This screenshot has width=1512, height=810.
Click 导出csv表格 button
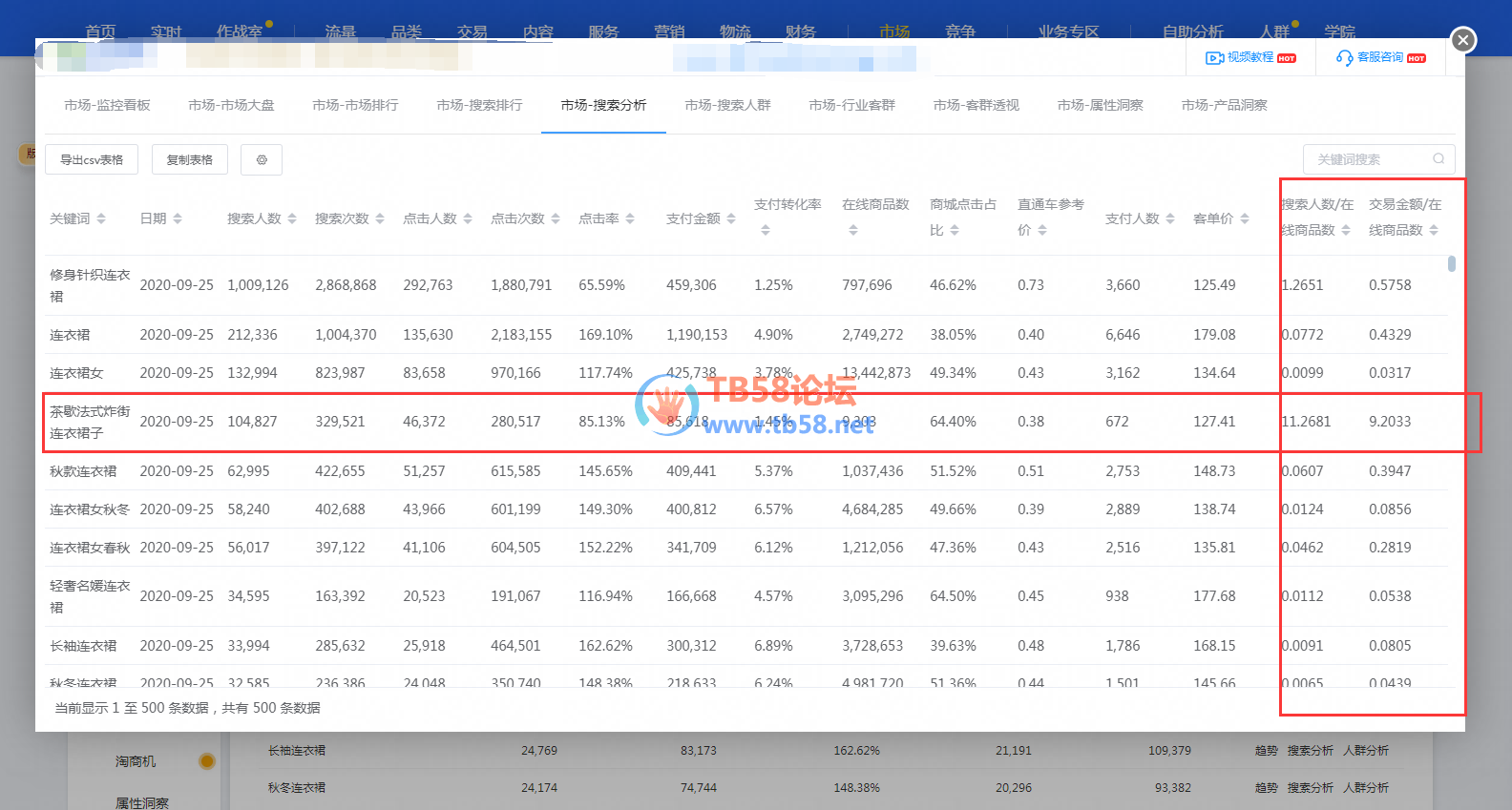pyautogui.click(x=92, y=159)
